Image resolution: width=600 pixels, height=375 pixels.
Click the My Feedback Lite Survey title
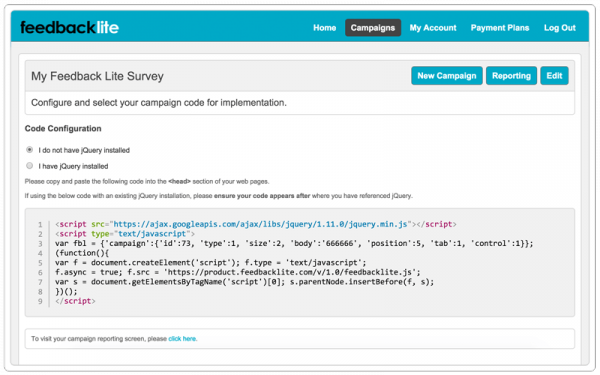pyautogui.click(x=97, y=76)
